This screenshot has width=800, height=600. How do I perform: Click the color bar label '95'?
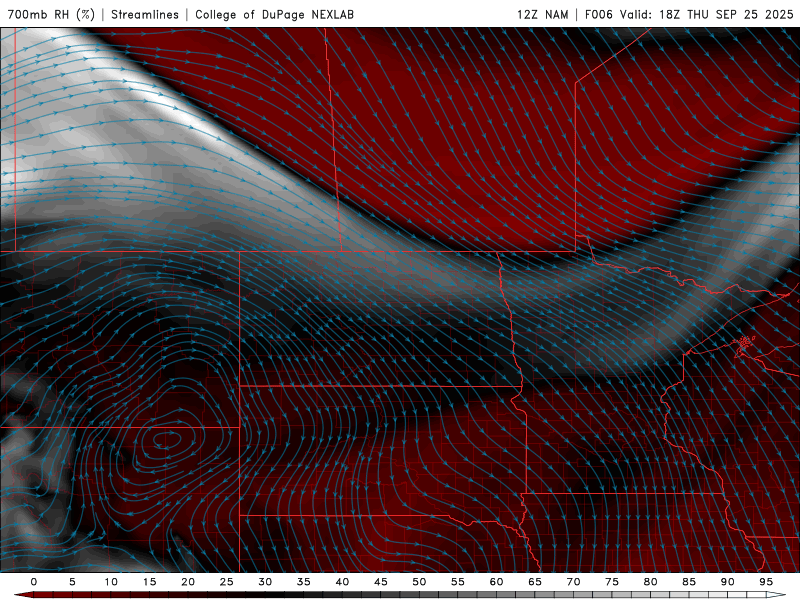pyautogui.click(x=766, y=582)
